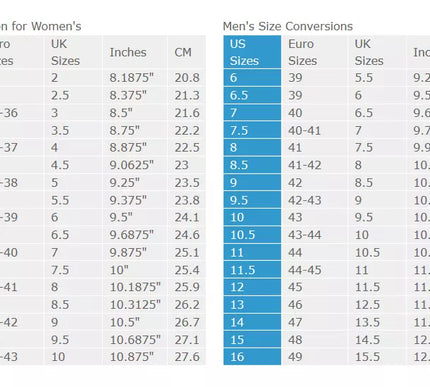The height and width of the screenshot is (387, 430).
Task: Select men's US size 6 cell
Action: coord(252,78)
